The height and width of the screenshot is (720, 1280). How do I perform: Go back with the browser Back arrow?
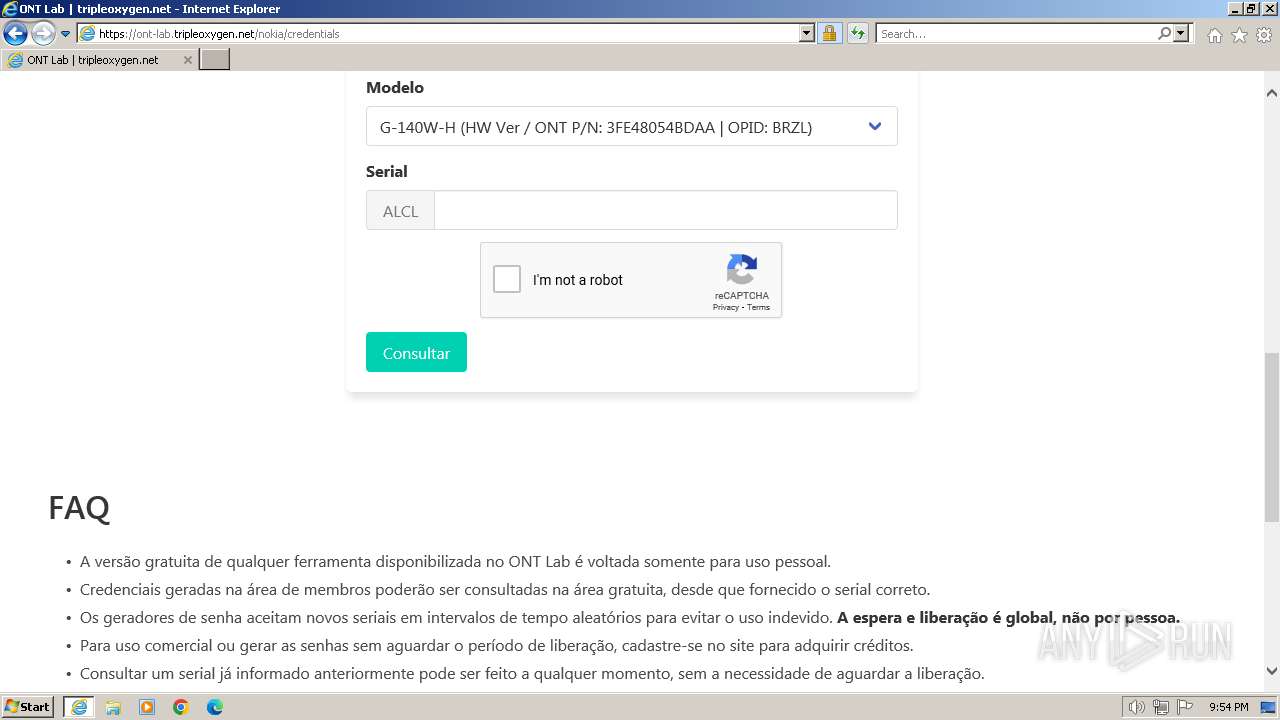click(15, 33)
